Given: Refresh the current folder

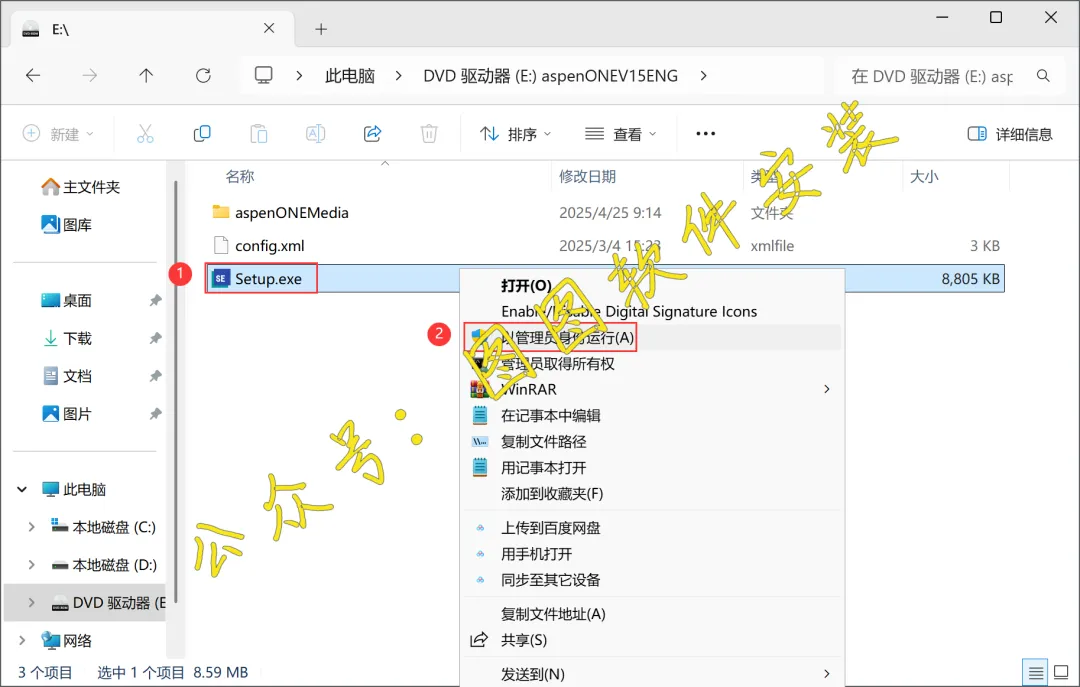Looking at the screenshot, I should [x=203, y=76].
